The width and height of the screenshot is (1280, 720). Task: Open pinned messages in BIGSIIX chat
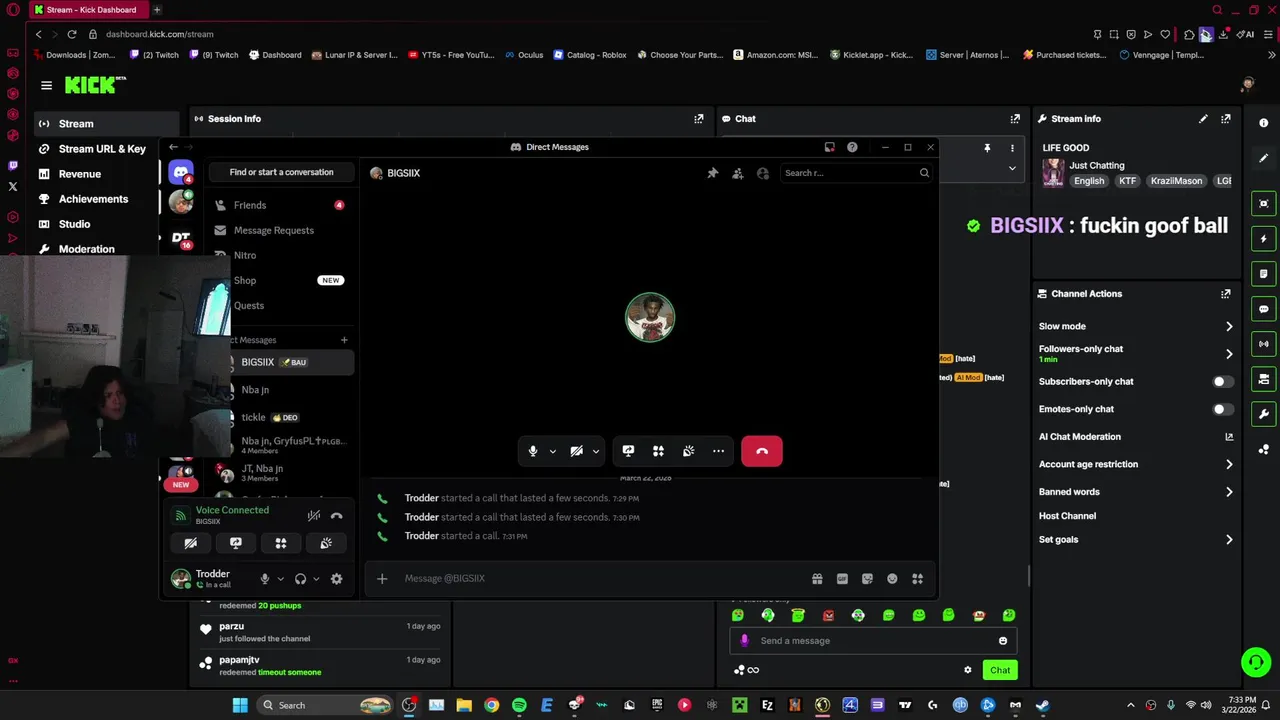(x=713, y=173)
